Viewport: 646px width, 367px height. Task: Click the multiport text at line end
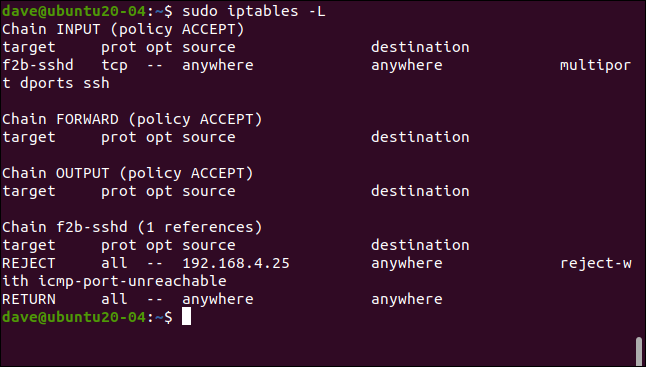coord(595,65)
